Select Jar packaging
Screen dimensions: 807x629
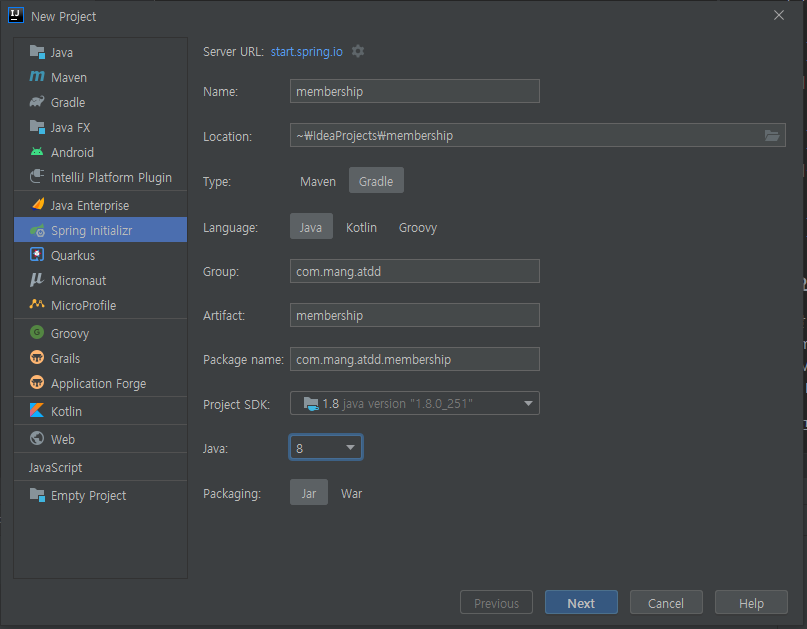tap(309, 493)
